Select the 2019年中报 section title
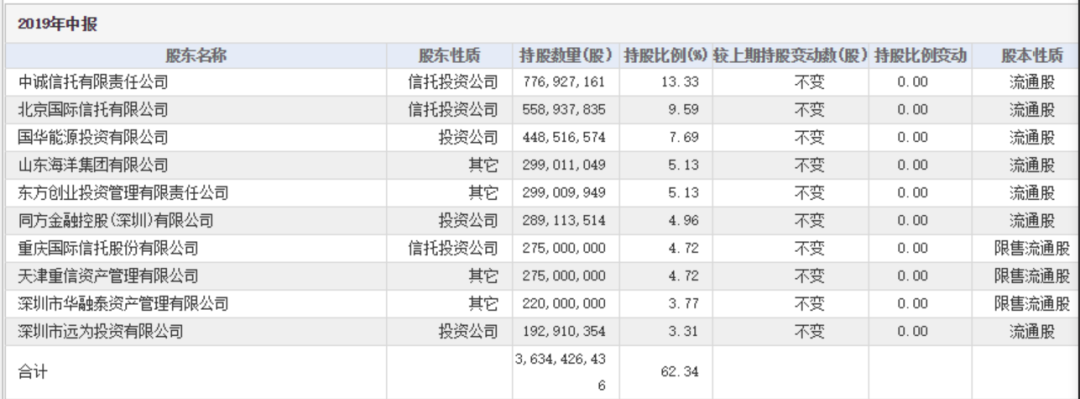 click(x=58, y=25)
